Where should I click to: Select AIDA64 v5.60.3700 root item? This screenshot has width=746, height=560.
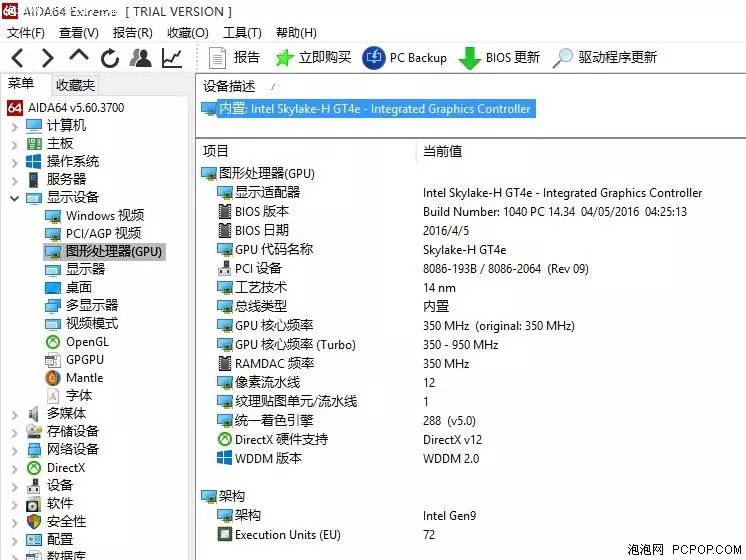point(66,108)
